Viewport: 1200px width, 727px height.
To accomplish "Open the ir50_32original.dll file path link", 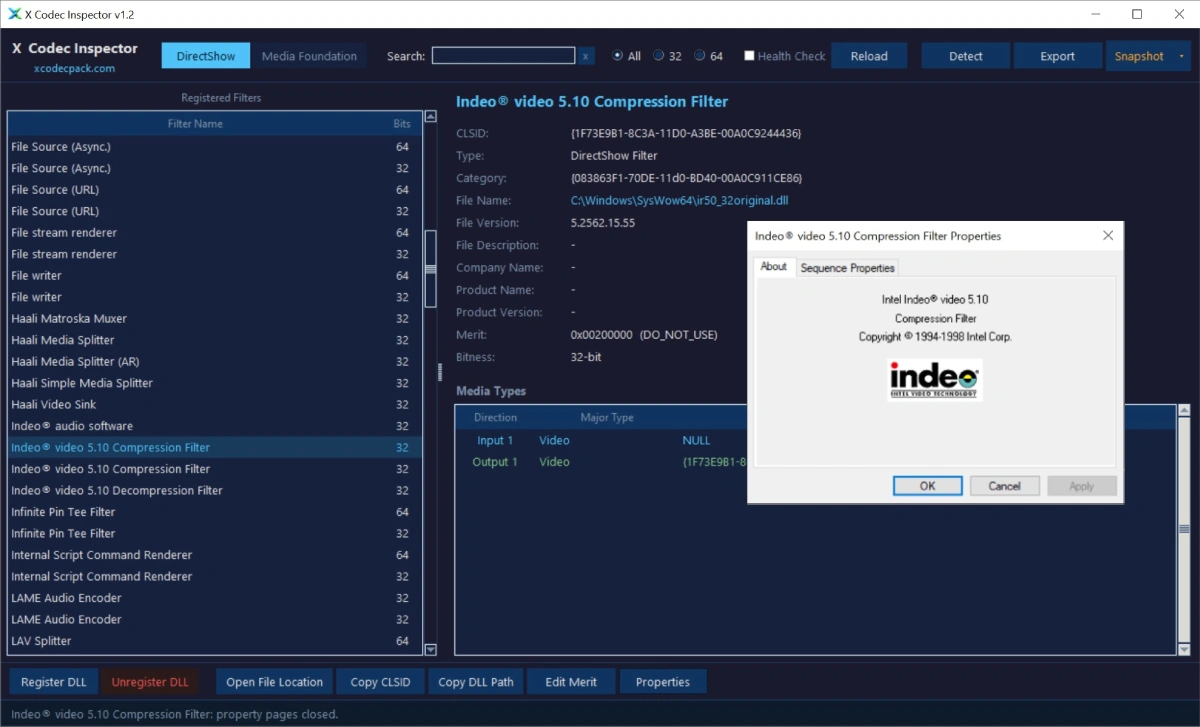I will pyautogui.click(x=680, y=200).
